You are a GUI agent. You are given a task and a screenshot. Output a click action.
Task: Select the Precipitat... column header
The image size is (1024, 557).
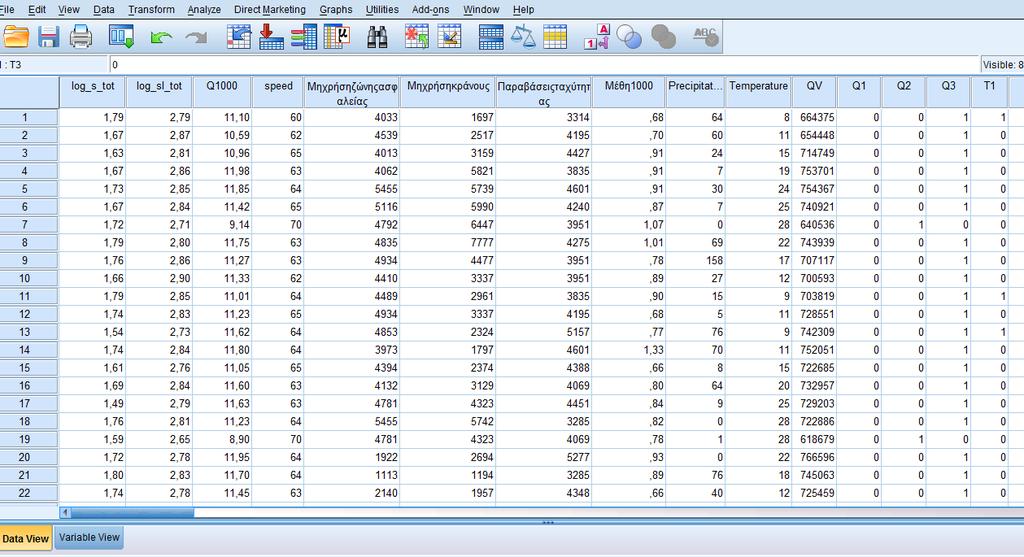click(696, 93)
